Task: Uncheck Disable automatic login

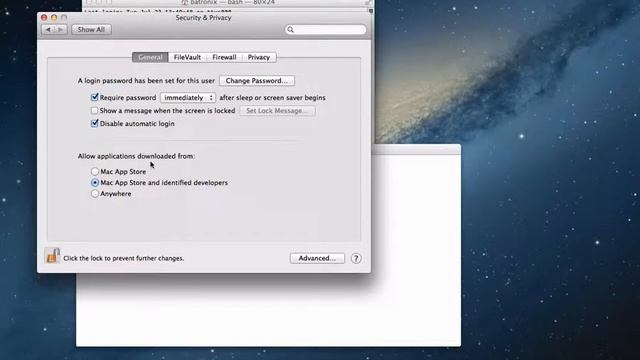Action: click(95, 123)
